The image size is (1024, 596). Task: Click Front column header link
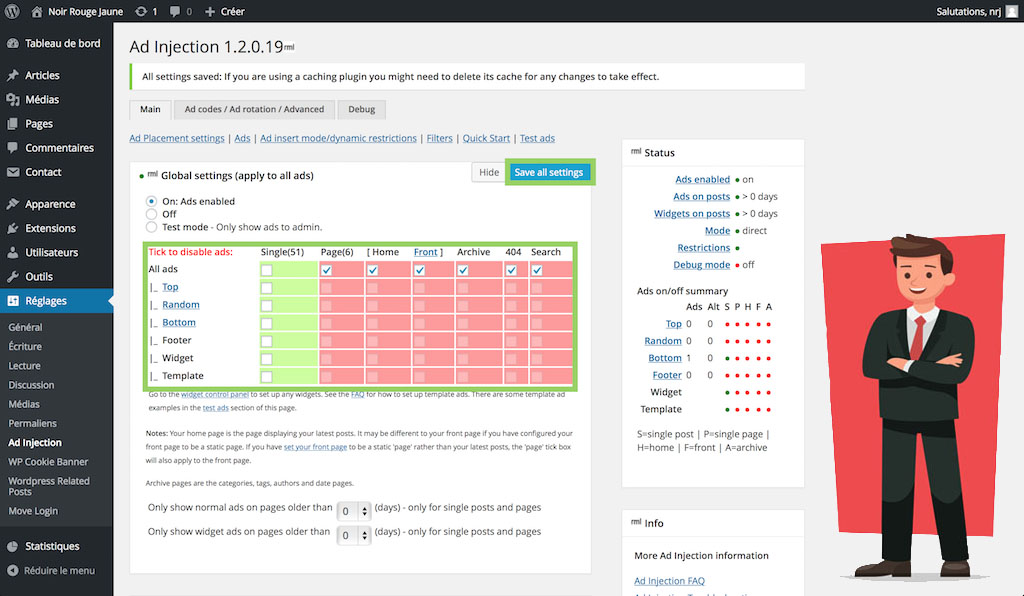[x=426, y=251]
